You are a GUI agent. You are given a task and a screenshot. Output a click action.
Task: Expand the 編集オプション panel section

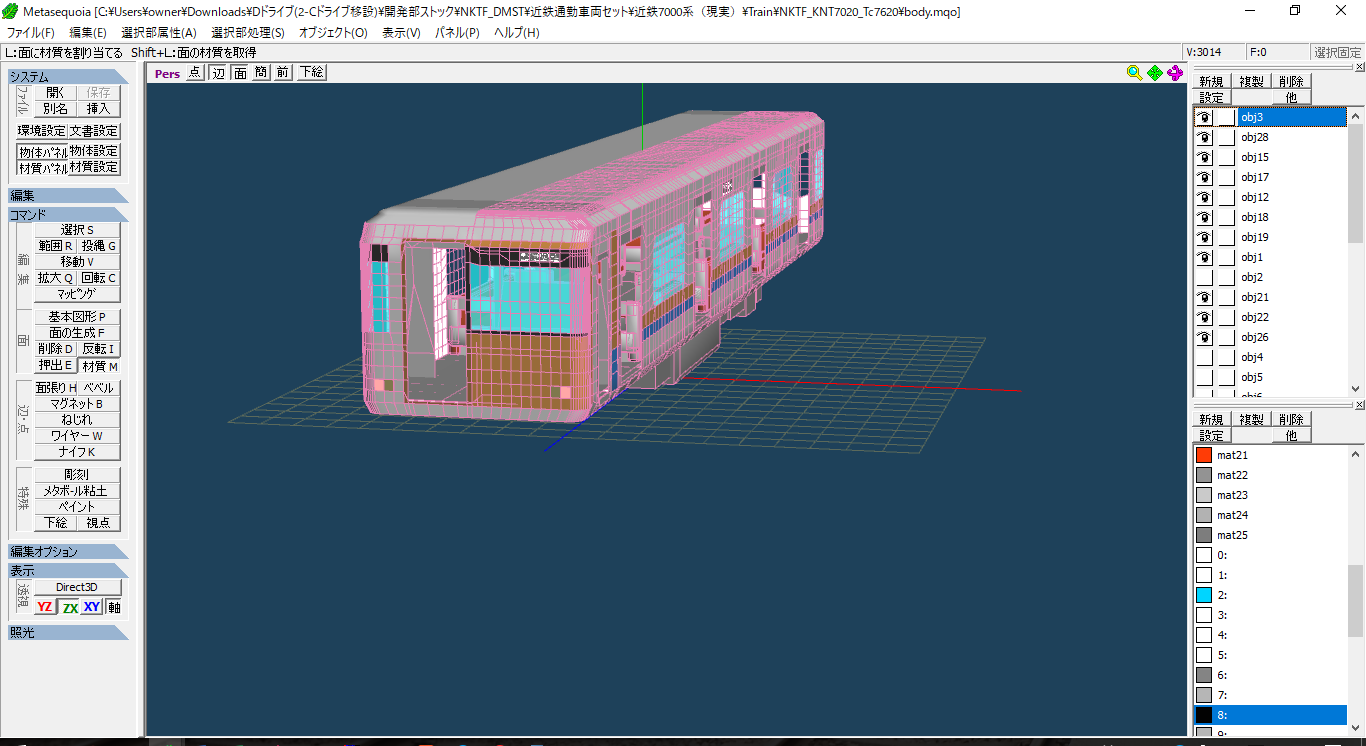68,552
